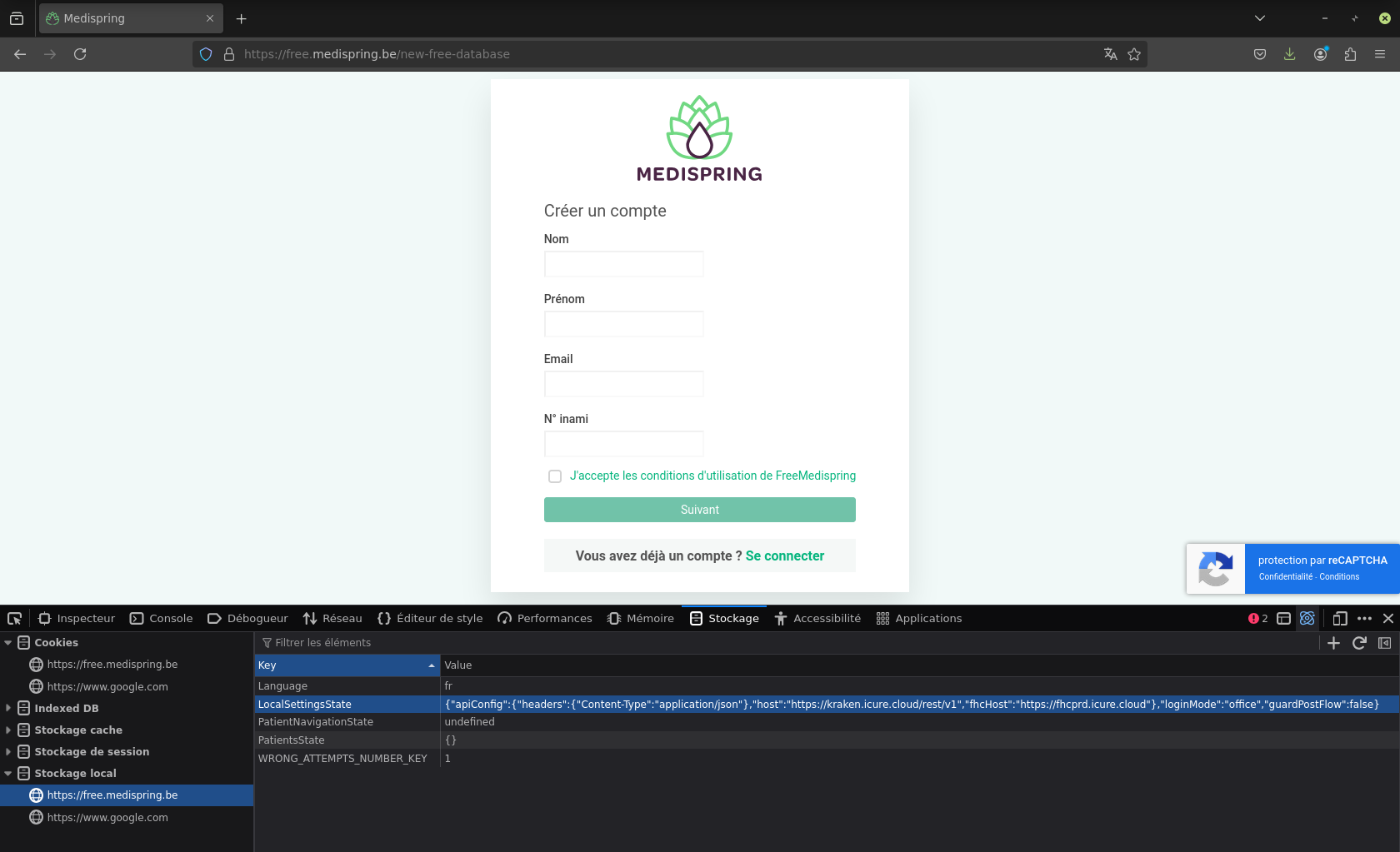Screen dimensions: 1400x852
Task: Add a new storage item with the plus icon
Action: [1333, 643]
